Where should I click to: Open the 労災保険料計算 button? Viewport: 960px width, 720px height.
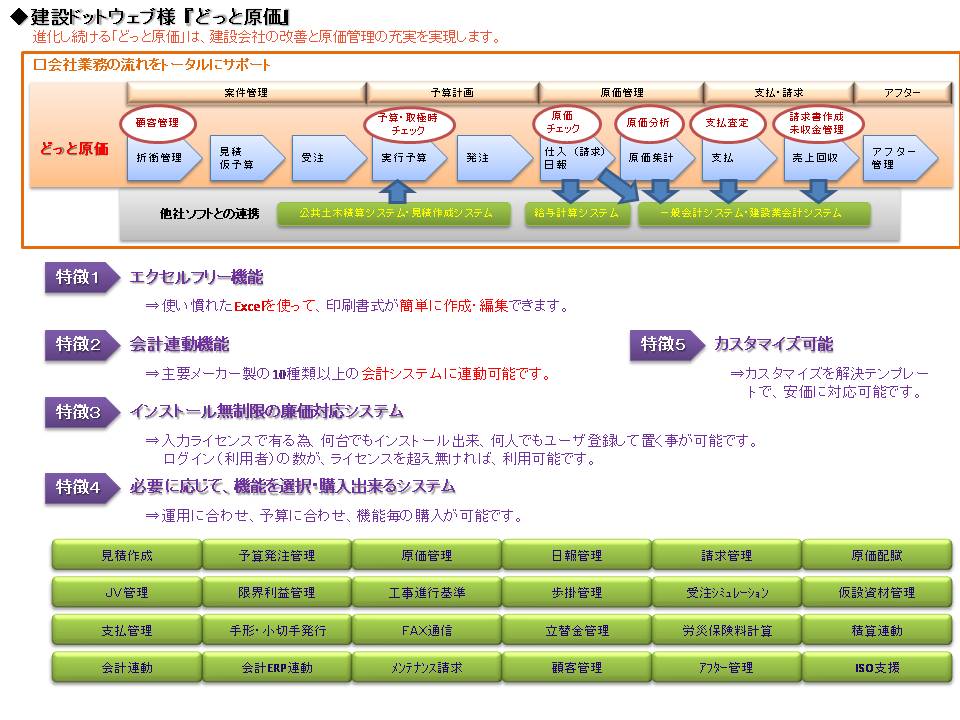click(x=727, y=630)
